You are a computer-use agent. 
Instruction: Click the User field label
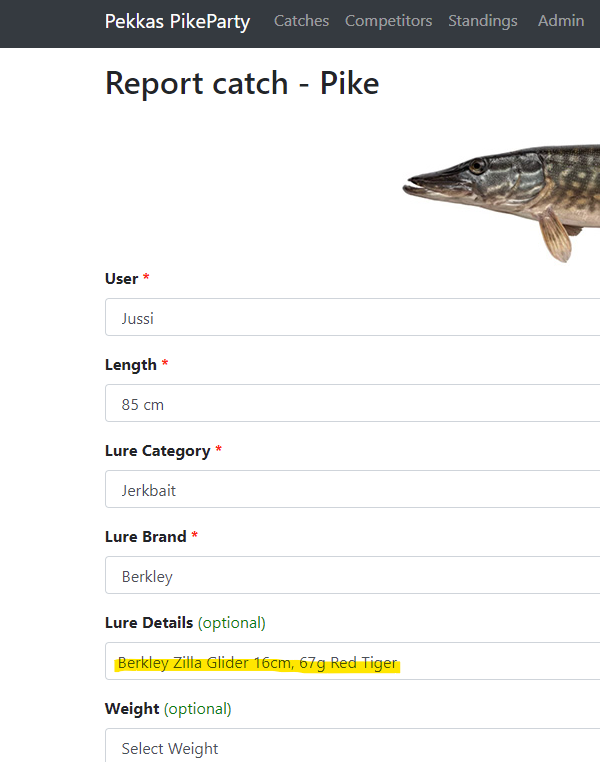point(121,278)
